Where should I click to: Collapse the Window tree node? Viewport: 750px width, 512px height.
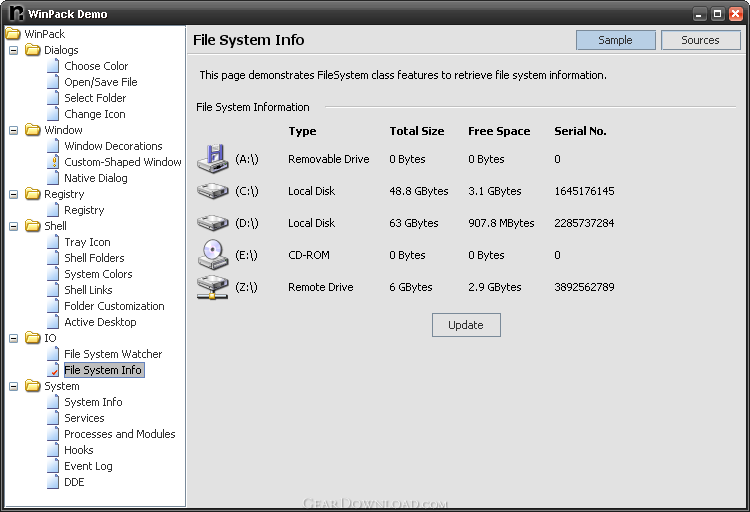[x=13, y=130]
